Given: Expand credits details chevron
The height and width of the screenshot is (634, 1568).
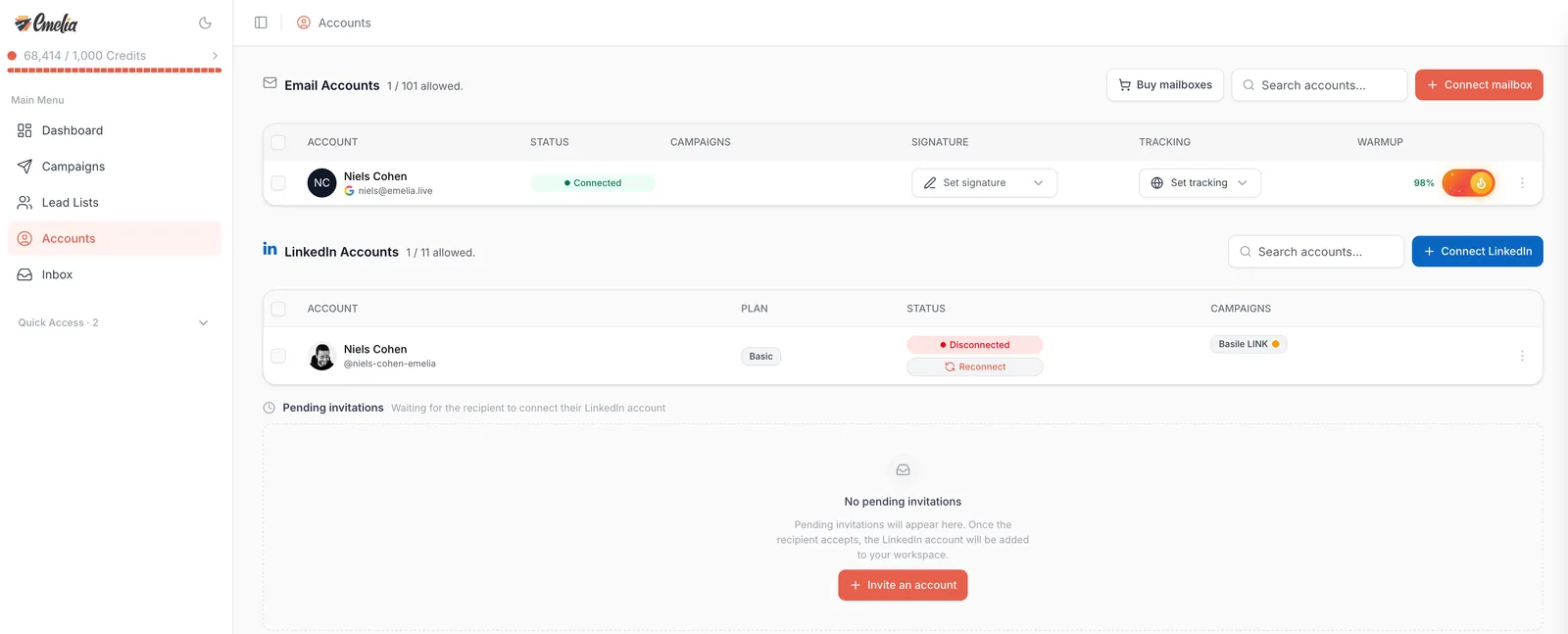Looking at the screenshot, I should [x=216, y=56].
